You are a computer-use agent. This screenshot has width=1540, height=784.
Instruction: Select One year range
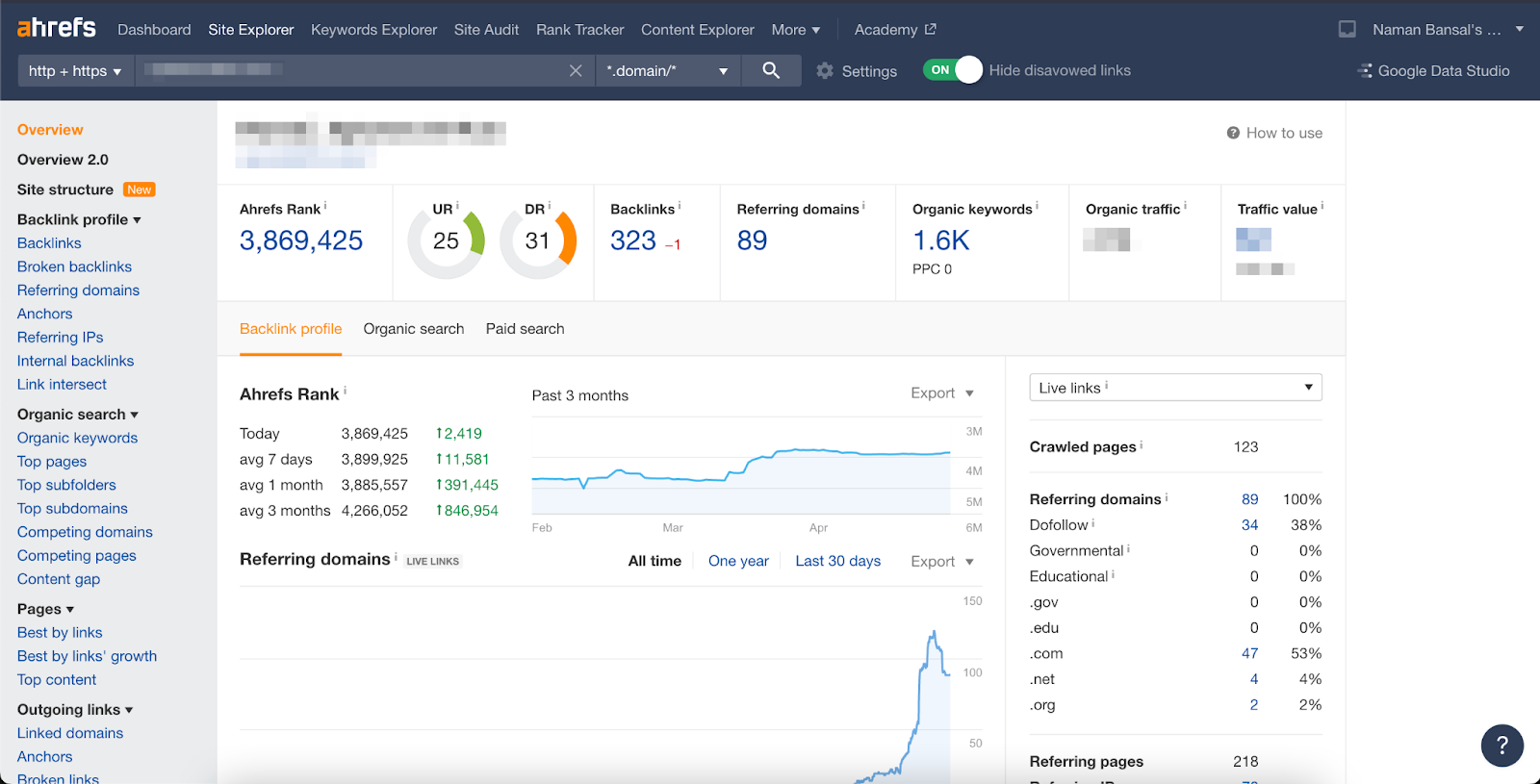pos(738,561)
